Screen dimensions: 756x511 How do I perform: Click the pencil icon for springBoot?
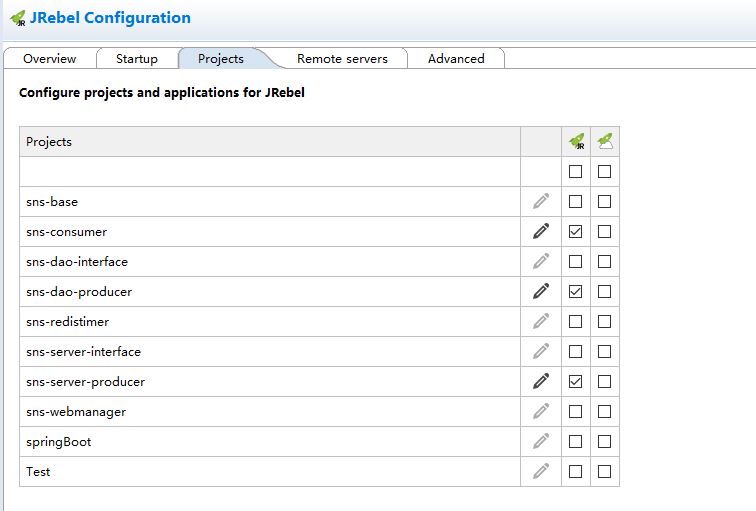(x=541, y=441)
